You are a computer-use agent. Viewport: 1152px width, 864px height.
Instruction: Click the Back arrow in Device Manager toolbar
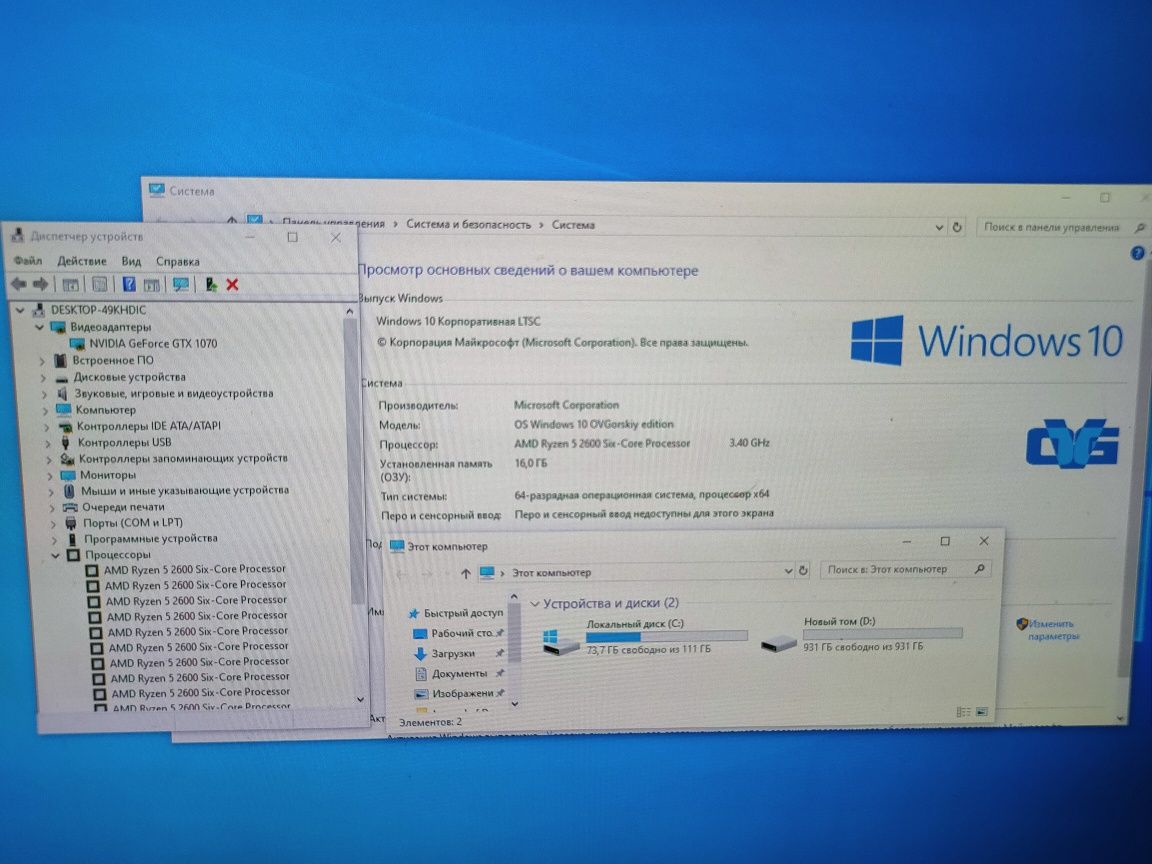point(18,284)
